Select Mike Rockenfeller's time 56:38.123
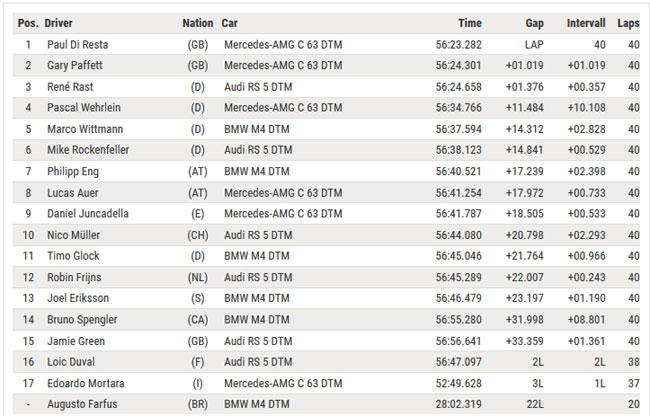The height and width of the screenshot is (416, 650). pyautogui.click(x=458, y=150)
